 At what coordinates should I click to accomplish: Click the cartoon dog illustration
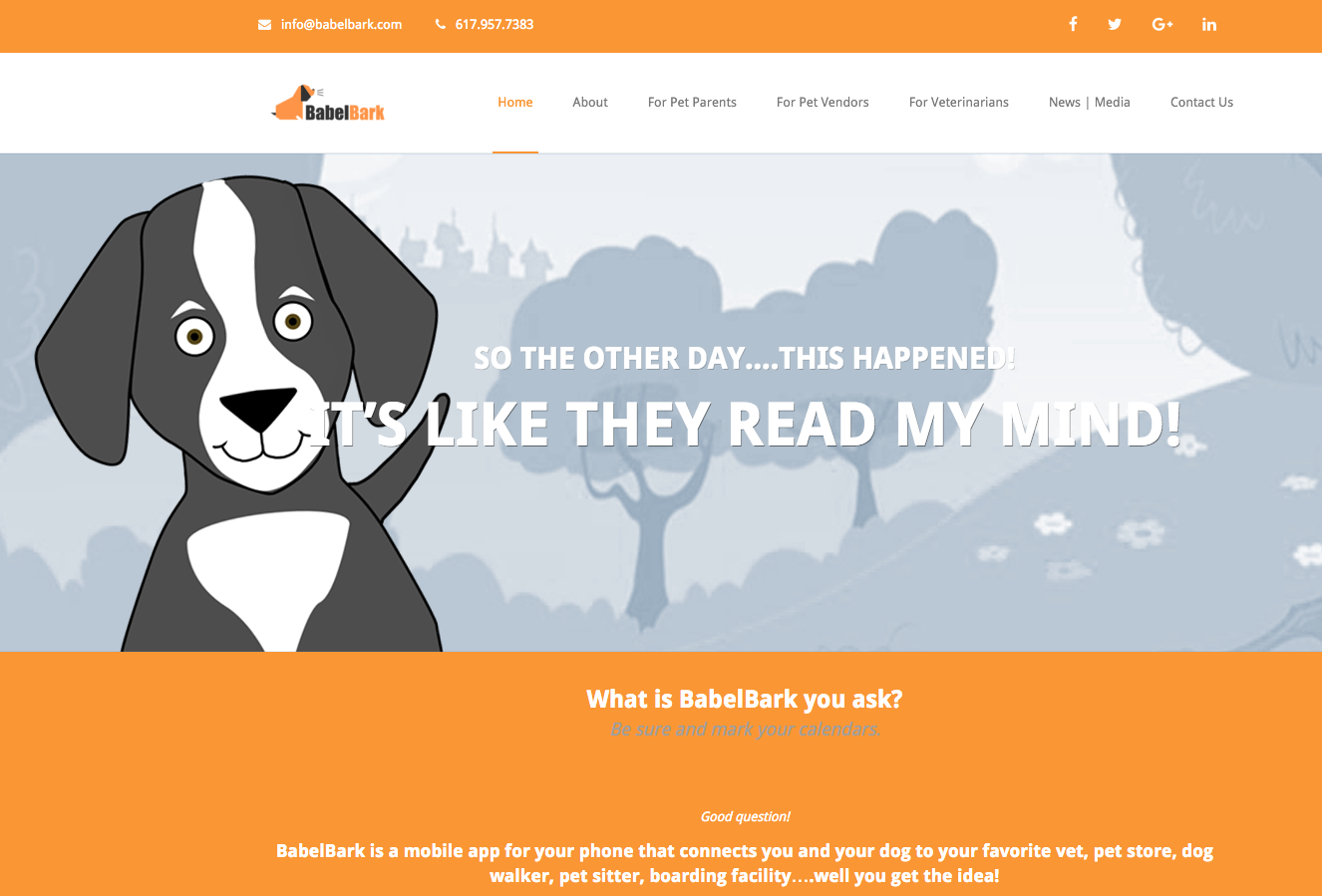pyautogui.click(x=239, y=414)
